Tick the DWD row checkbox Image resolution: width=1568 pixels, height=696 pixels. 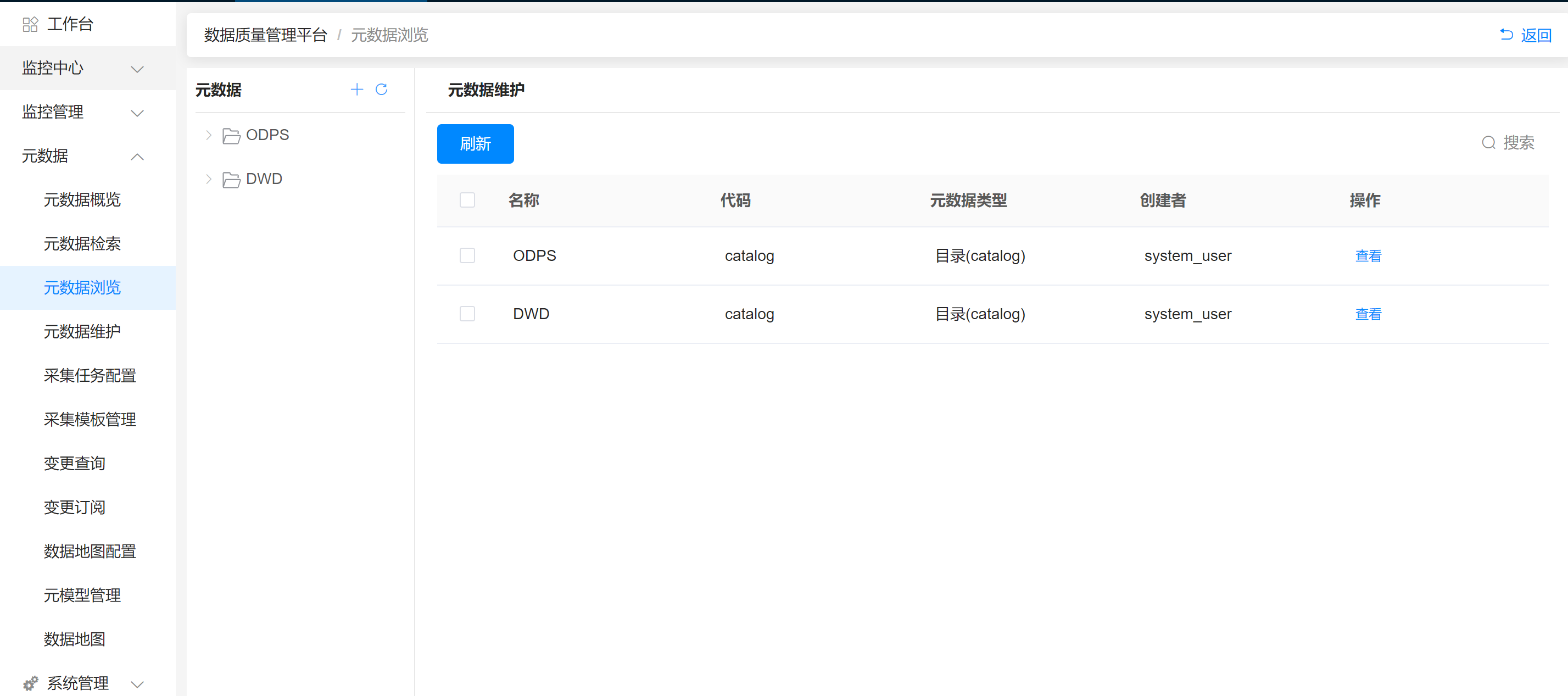467,314
